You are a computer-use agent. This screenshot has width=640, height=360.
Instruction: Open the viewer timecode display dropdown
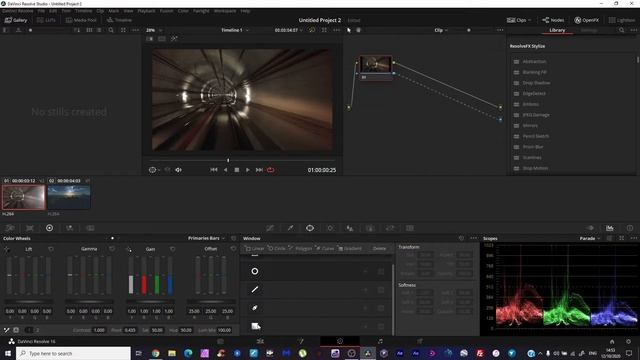pos(289,30)
